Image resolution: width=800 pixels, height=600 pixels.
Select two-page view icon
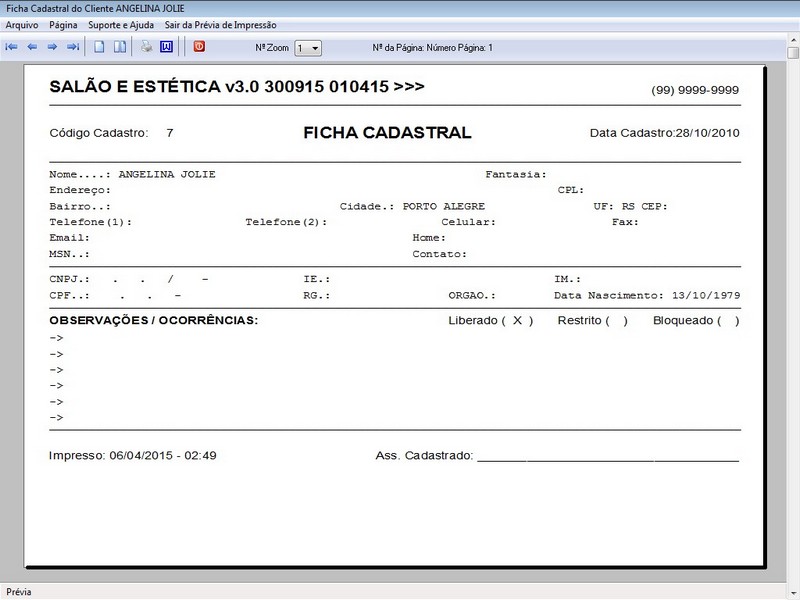[120, 47]
